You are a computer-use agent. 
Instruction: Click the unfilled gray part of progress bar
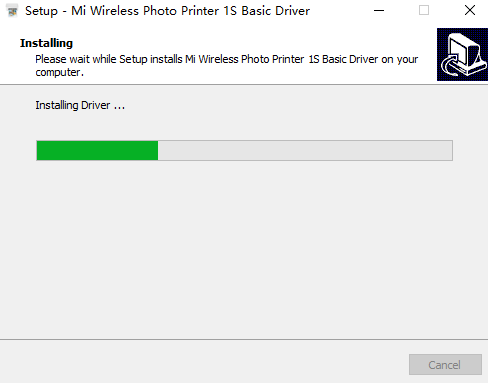pos(305,151)
